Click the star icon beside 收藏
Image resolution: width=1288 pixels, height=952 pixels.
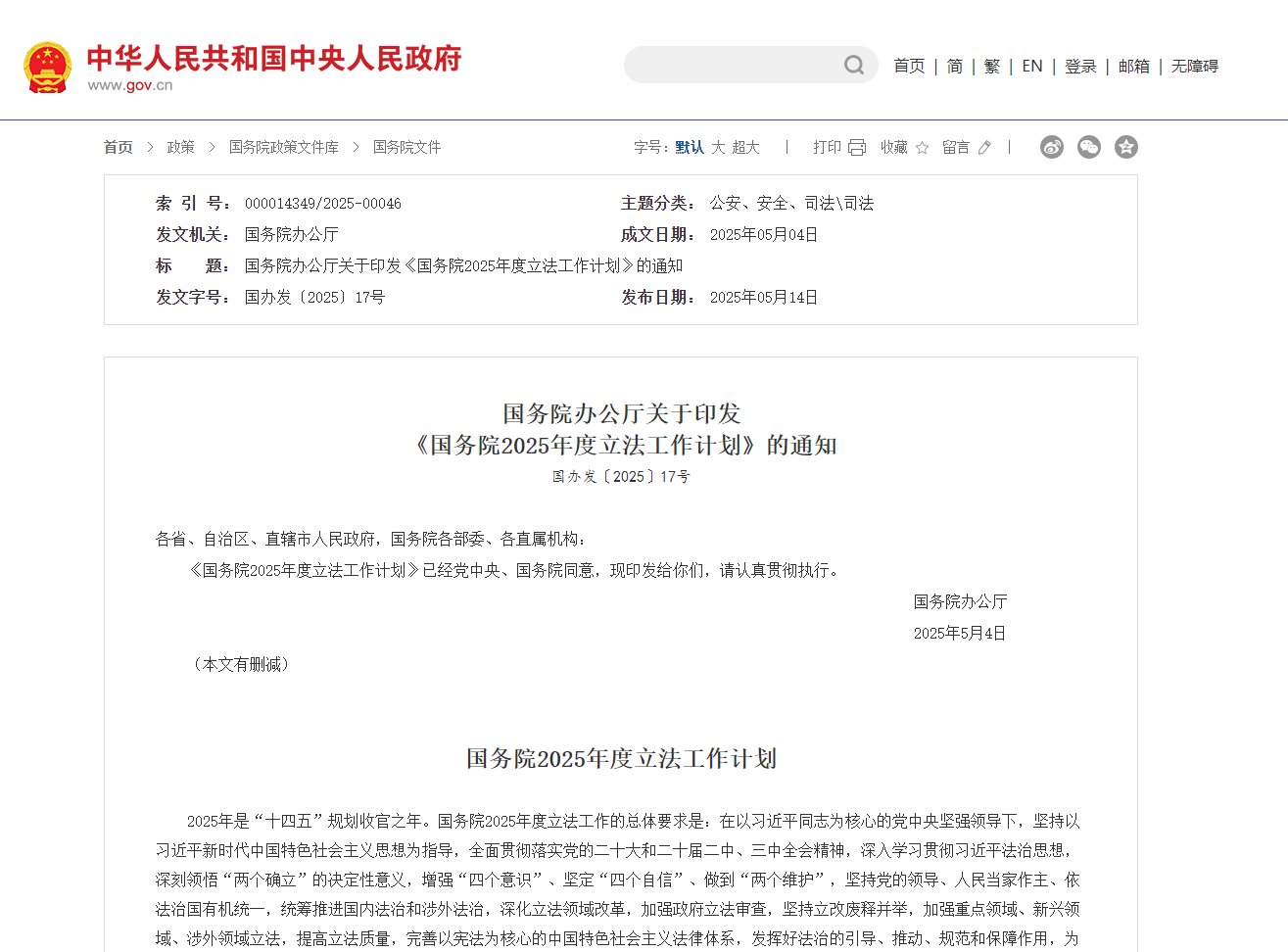coord(921,147)
